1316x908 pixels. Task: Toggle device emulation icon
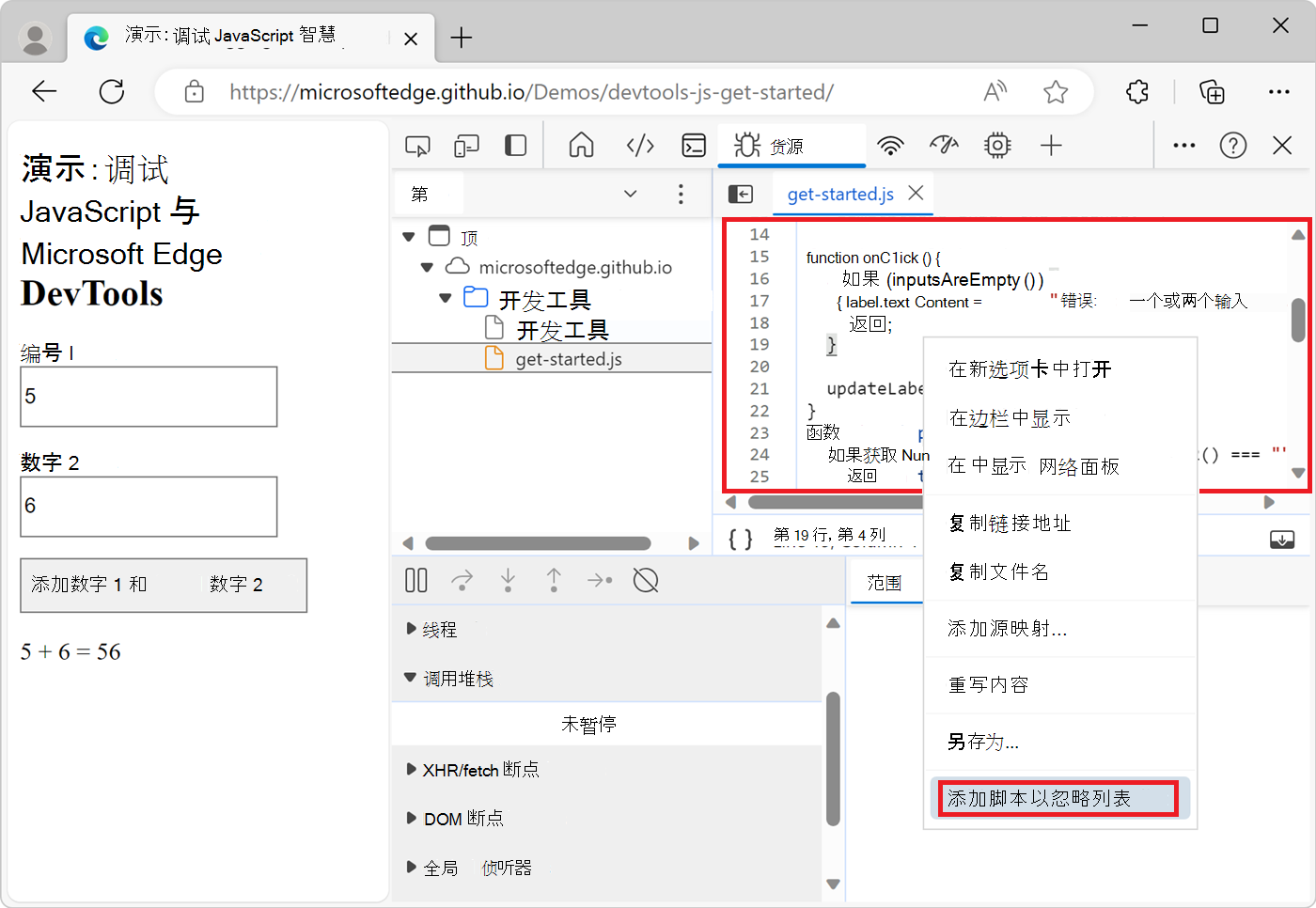[466, 146]
